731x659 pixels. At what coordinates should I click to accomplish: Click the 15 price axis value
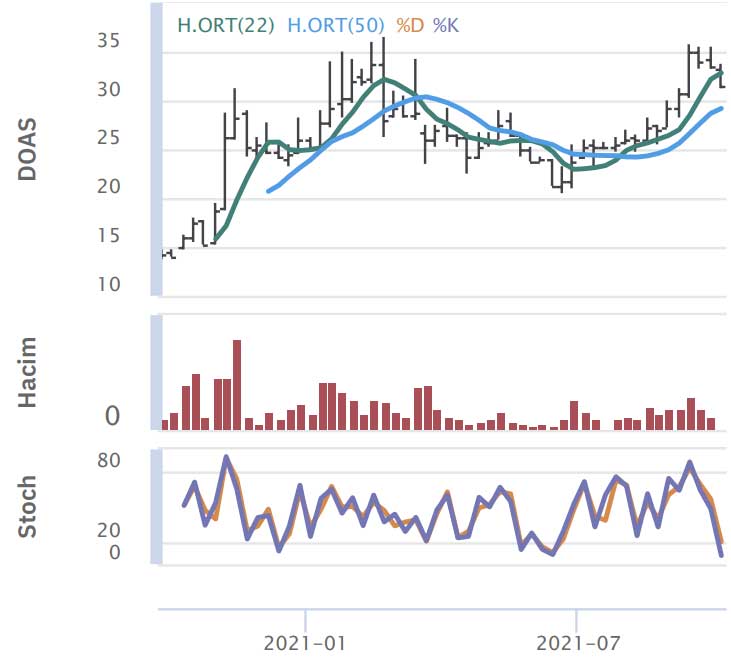point(108,236)
